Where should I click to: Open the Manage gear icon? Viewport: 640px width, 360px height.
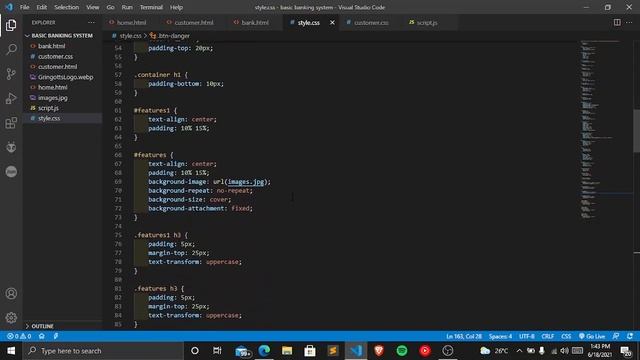coord(11,318)
